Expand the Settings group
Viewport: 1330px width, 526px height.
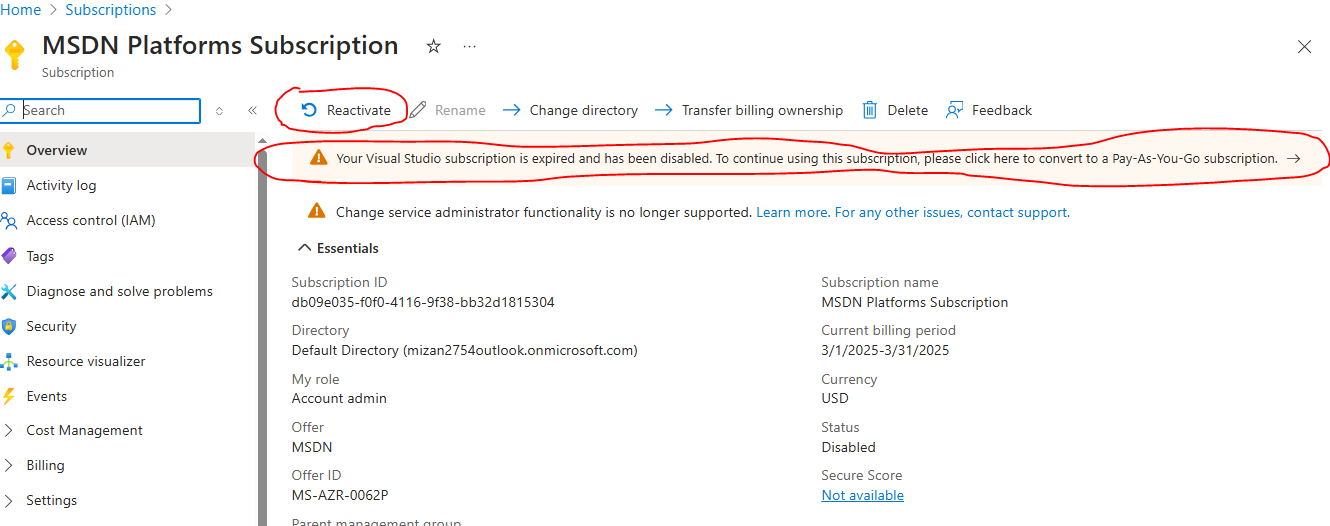point(9,500)
